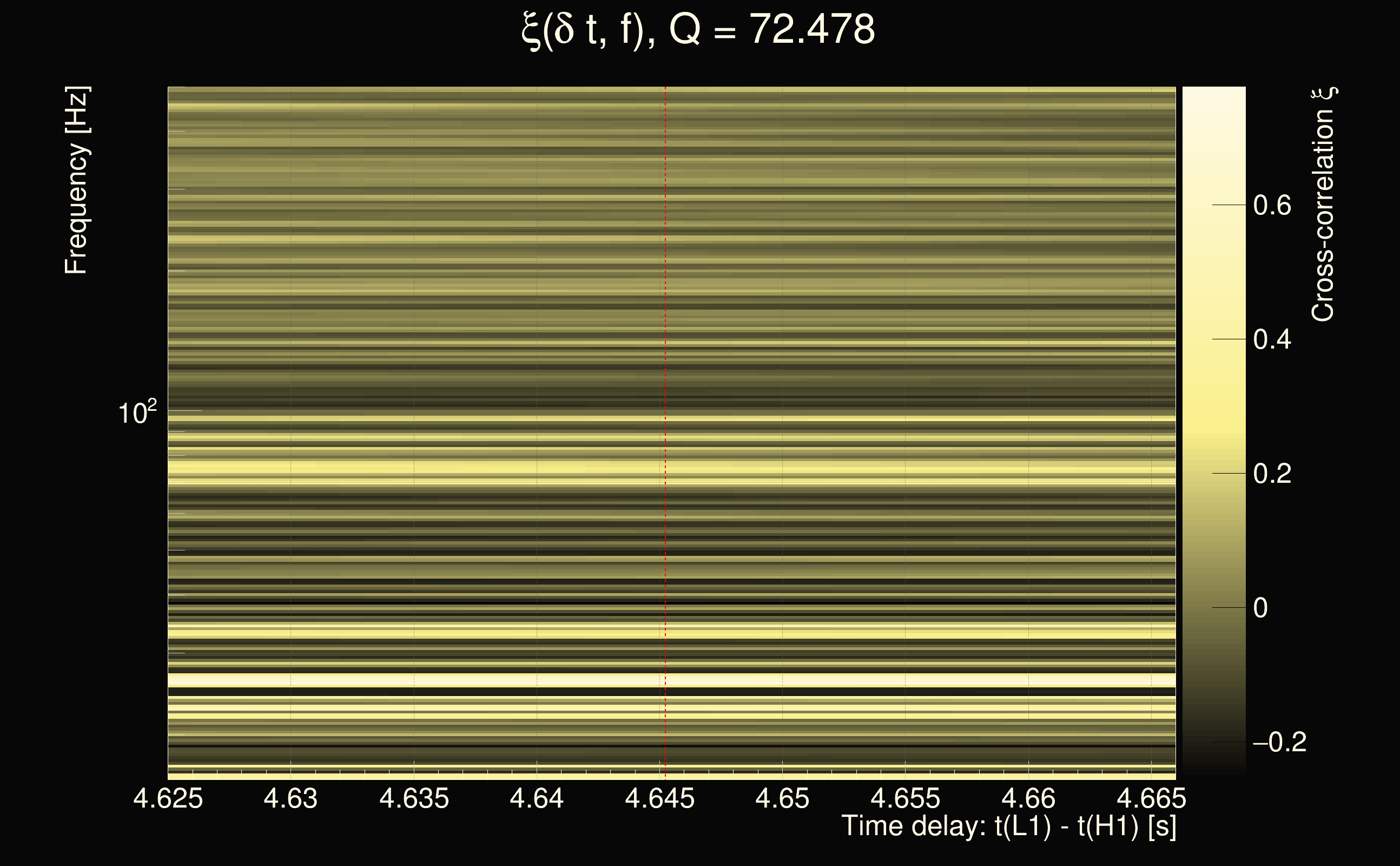1400x866 pixels.
Task: Click the 4.63 x-axis tick label
Action: [x=290, y=798]
